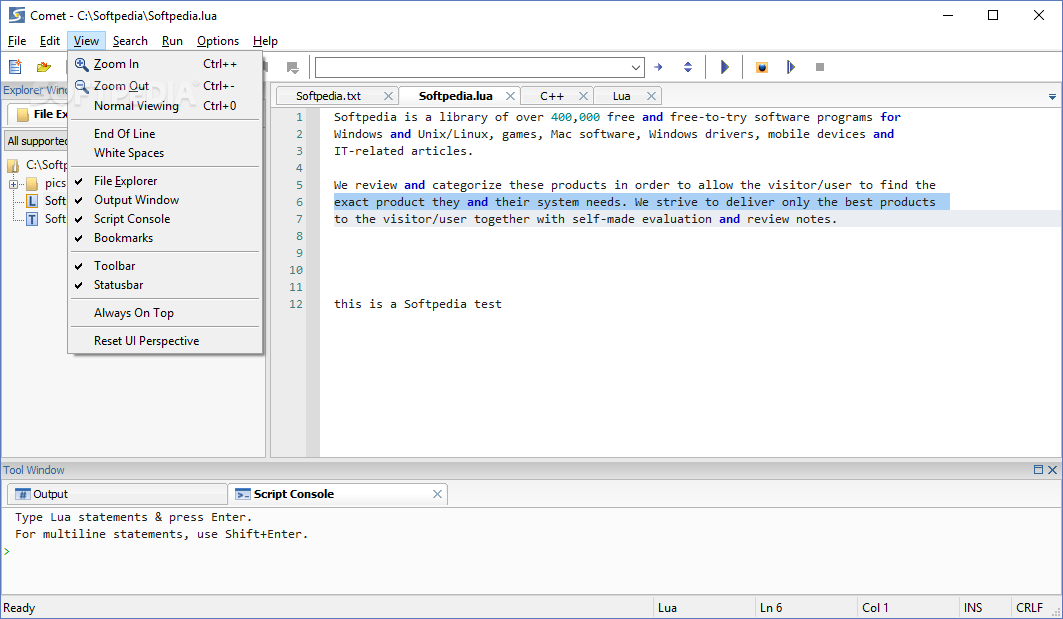Click the Open file folder icon

(44, 66)
